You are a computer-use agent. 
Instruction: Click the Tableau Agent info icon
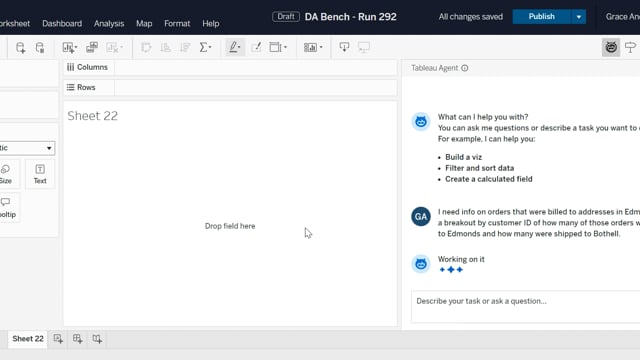[464, 68]
